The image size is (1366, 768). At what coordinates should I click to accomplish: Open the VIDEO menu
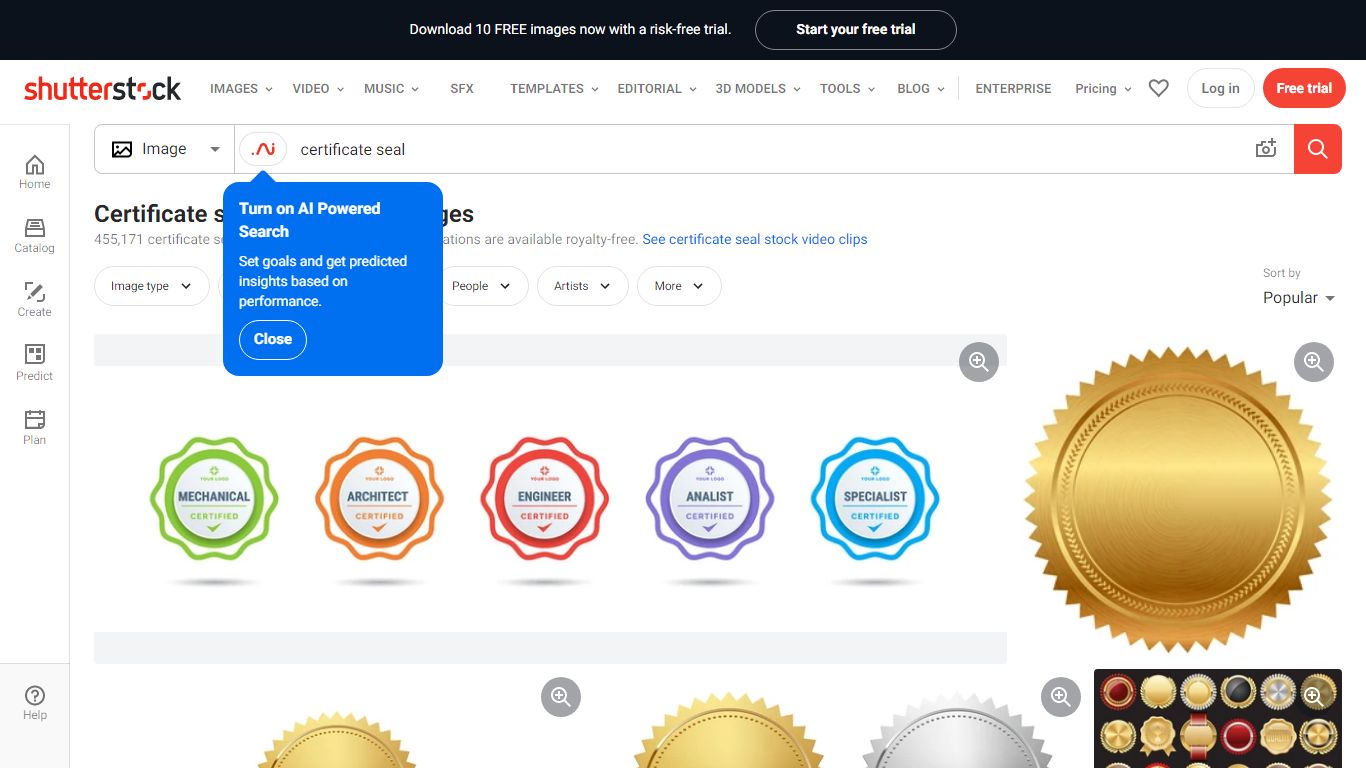click(318, 88)
